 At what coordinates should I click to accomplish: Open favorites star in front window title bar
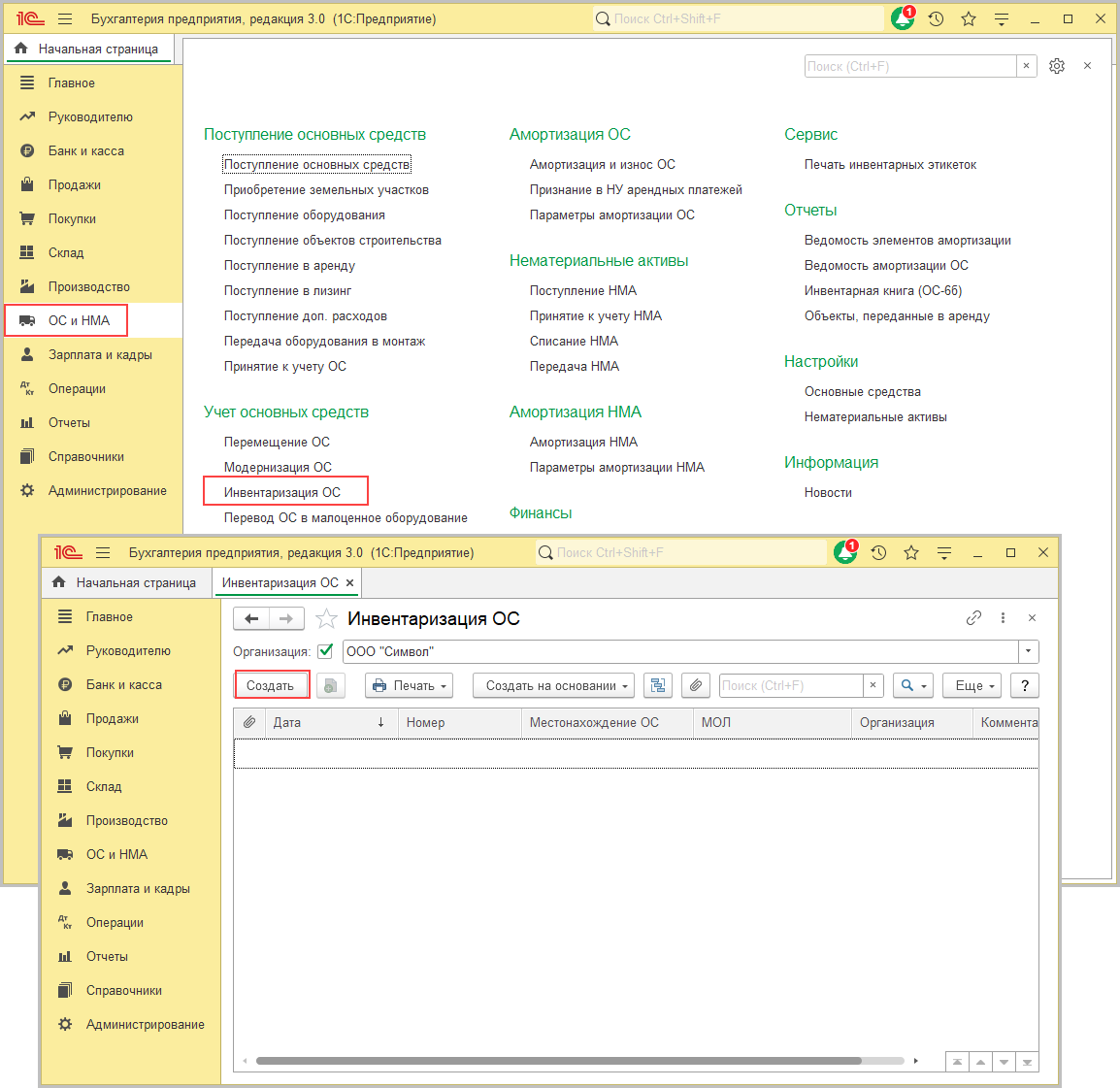[910, 552]
